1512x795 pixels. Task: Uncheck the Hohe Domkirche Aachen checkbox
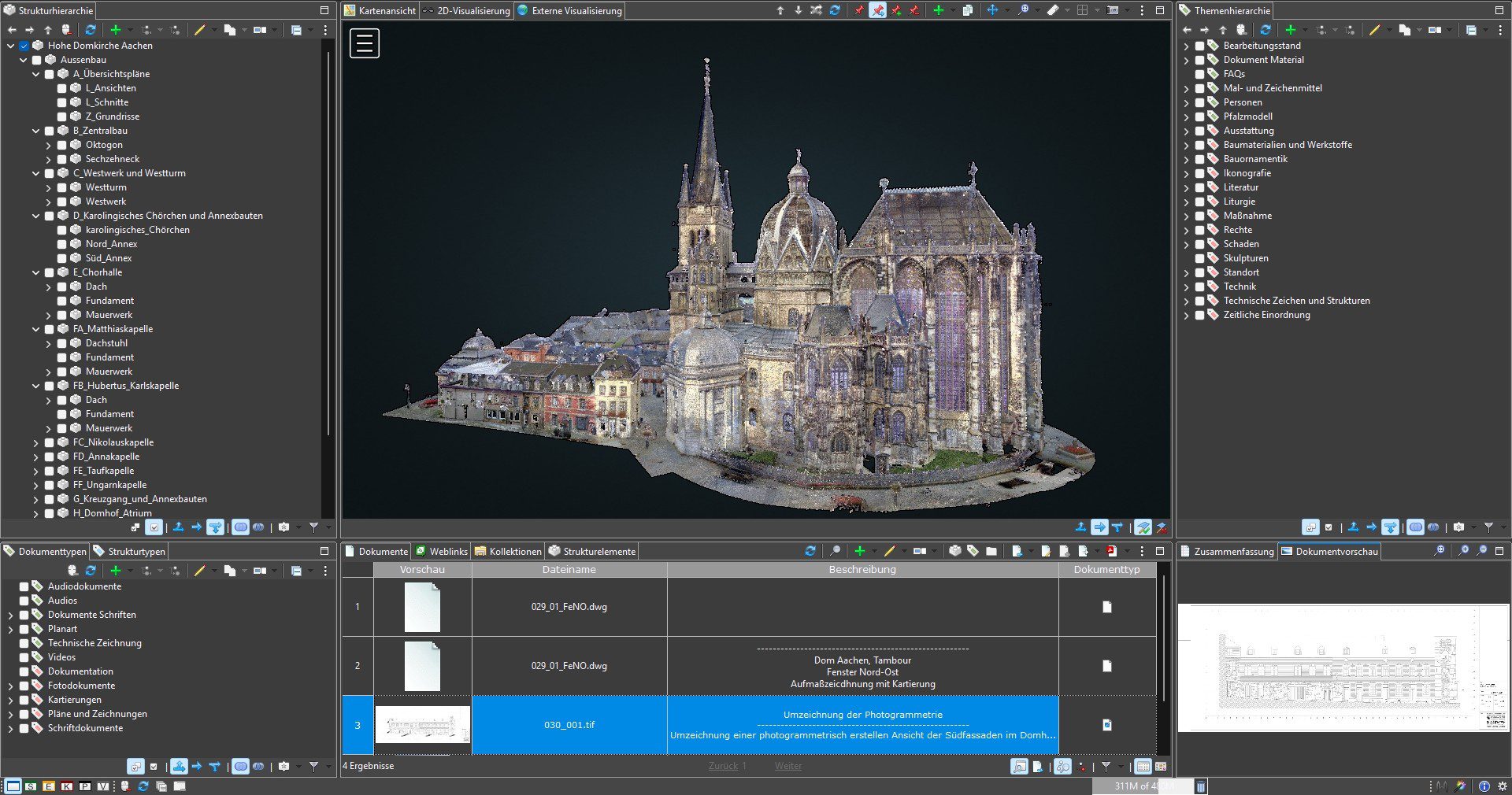coord(24,46)
